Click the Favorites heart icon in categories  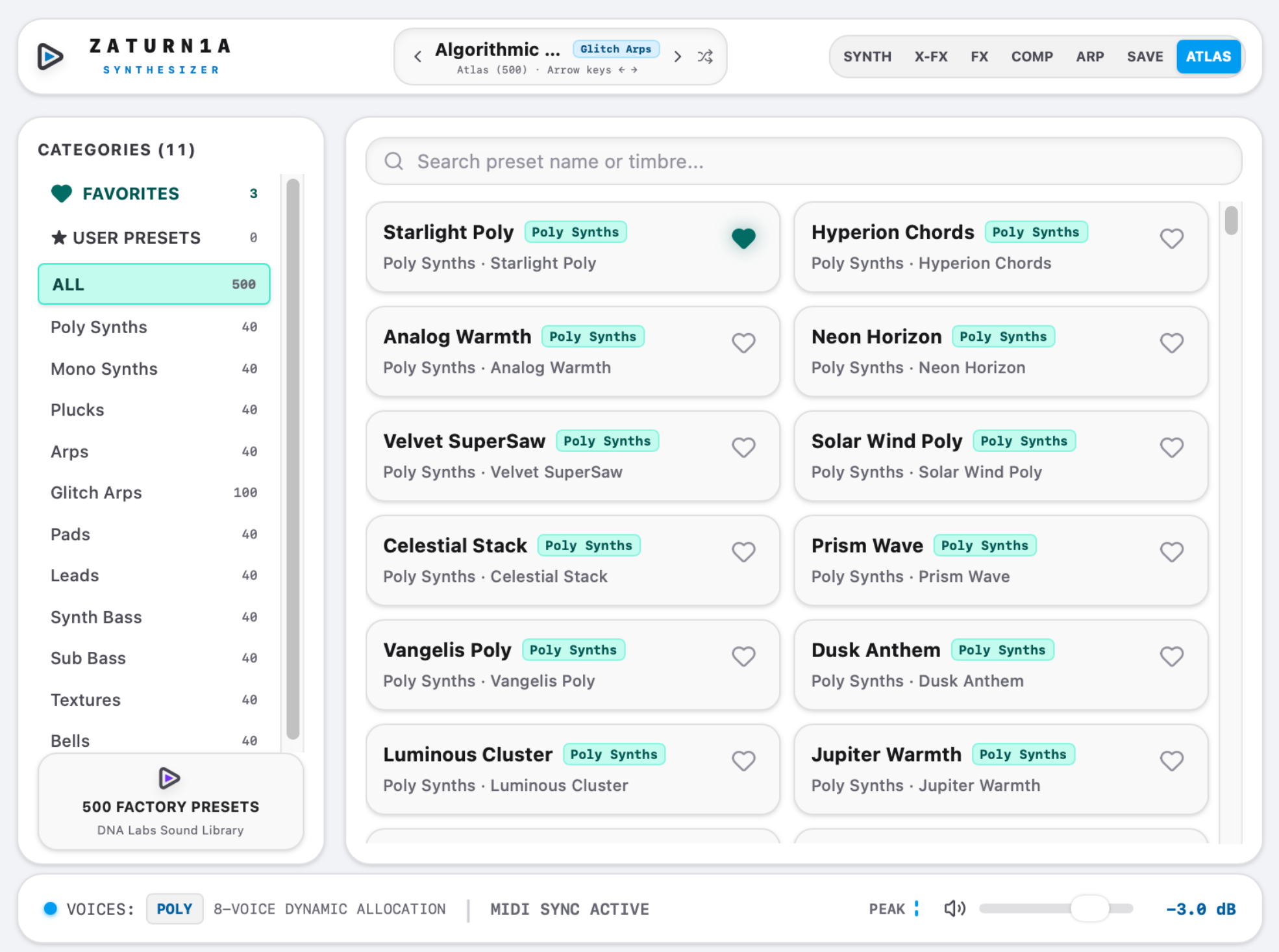coord(62,194)
